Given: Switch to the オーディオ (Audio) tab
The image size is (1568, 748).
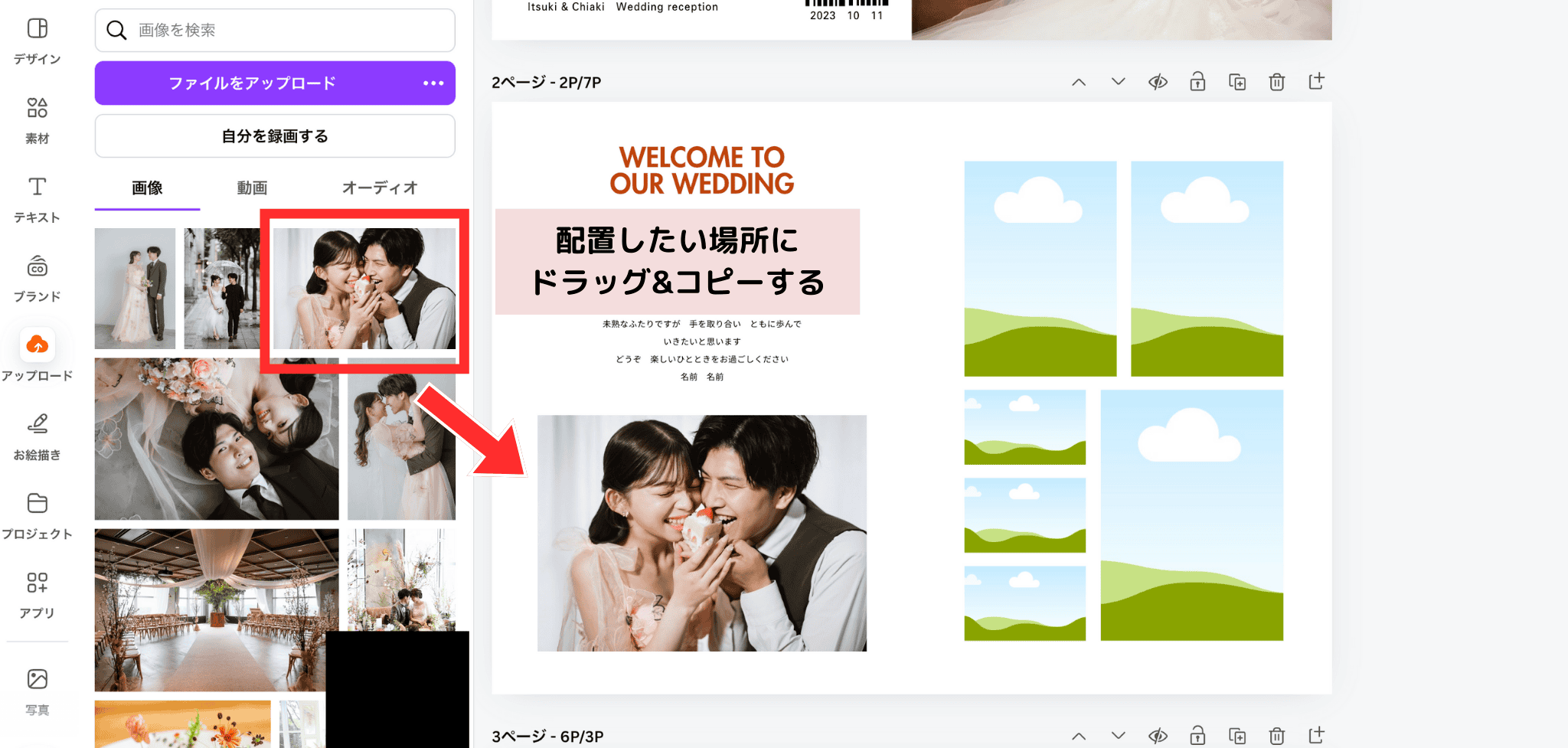Looking at the screenshot, I should coord(380,188).
